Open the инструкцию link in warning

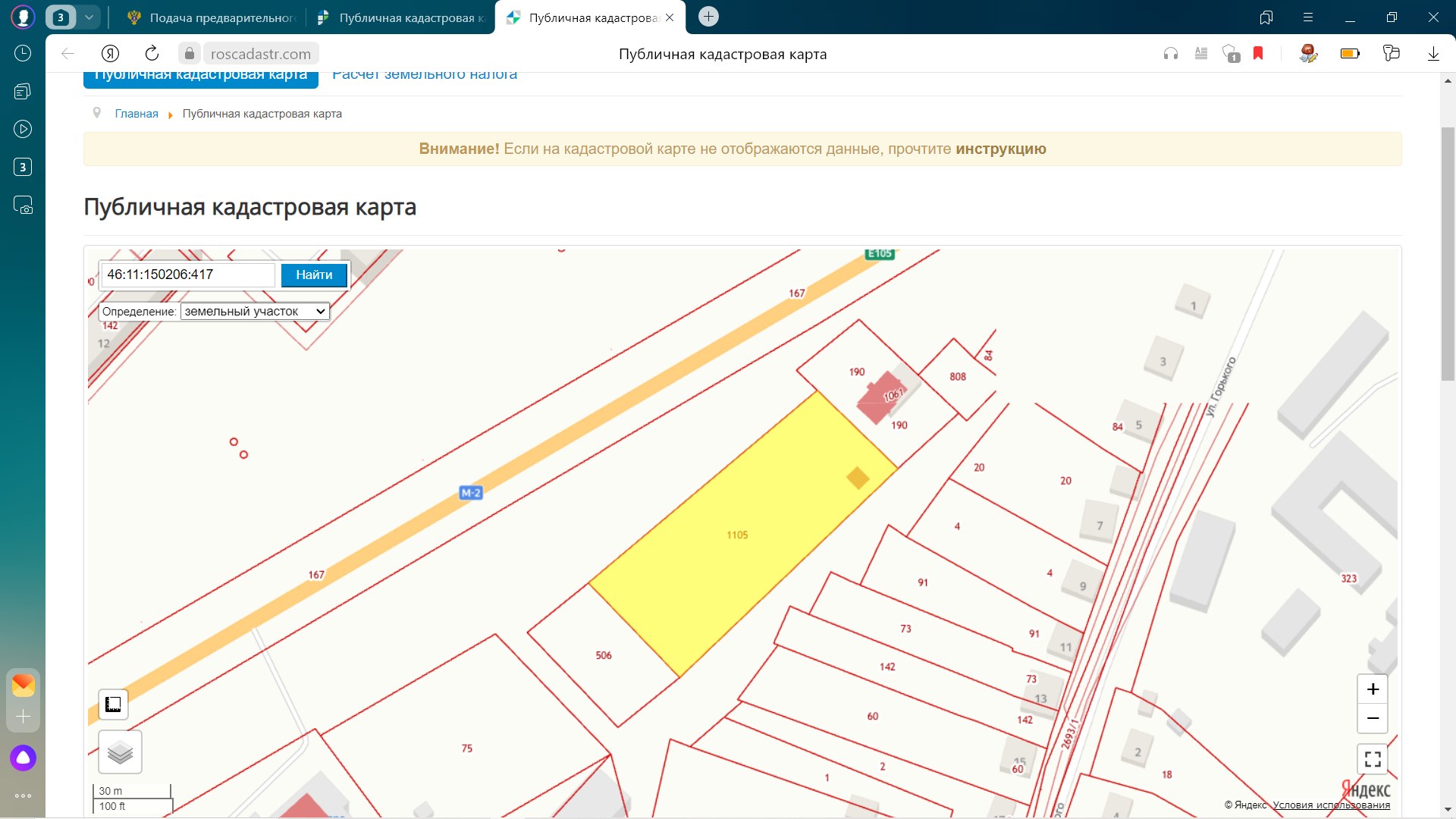click(1000, 149)
